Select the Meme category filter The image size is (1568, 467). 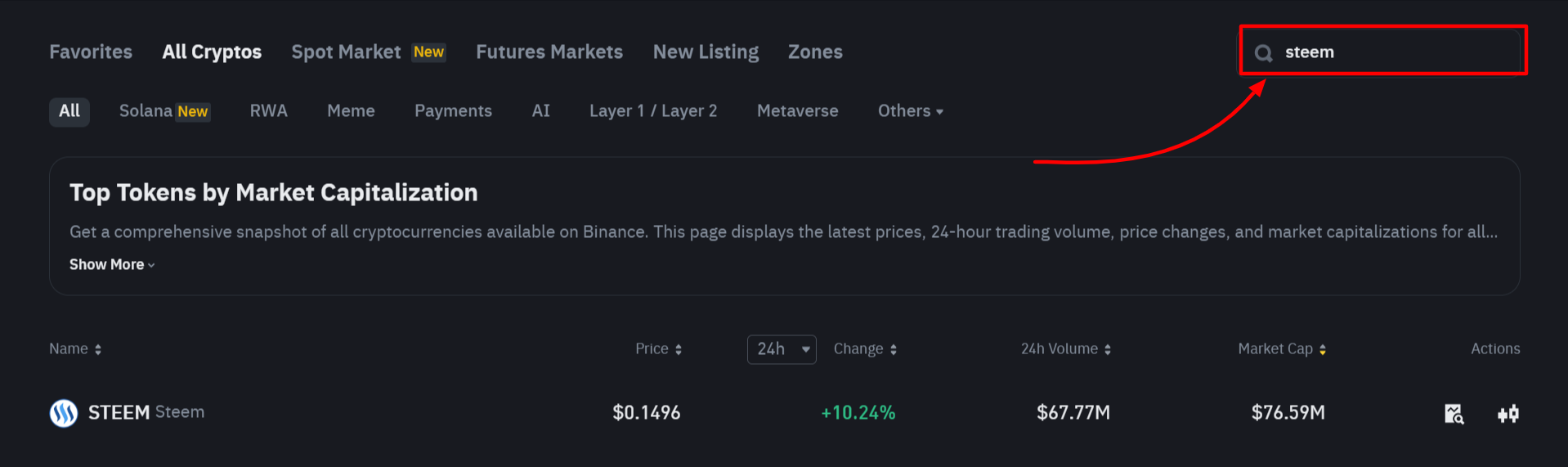tap(351, 111)
